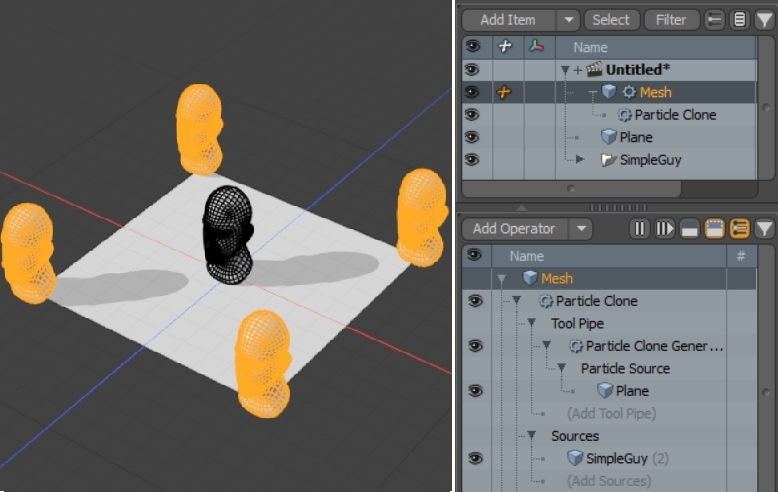Toggle visibility of Plane in Item List

click(472, 137)
